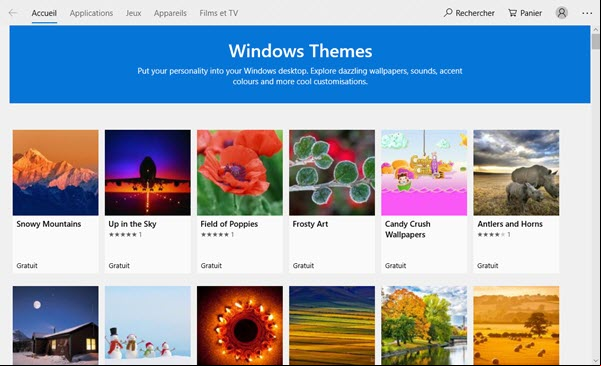Switch to the Accueil tab
This screenshot has height=366, width=601.
[44, 13]
